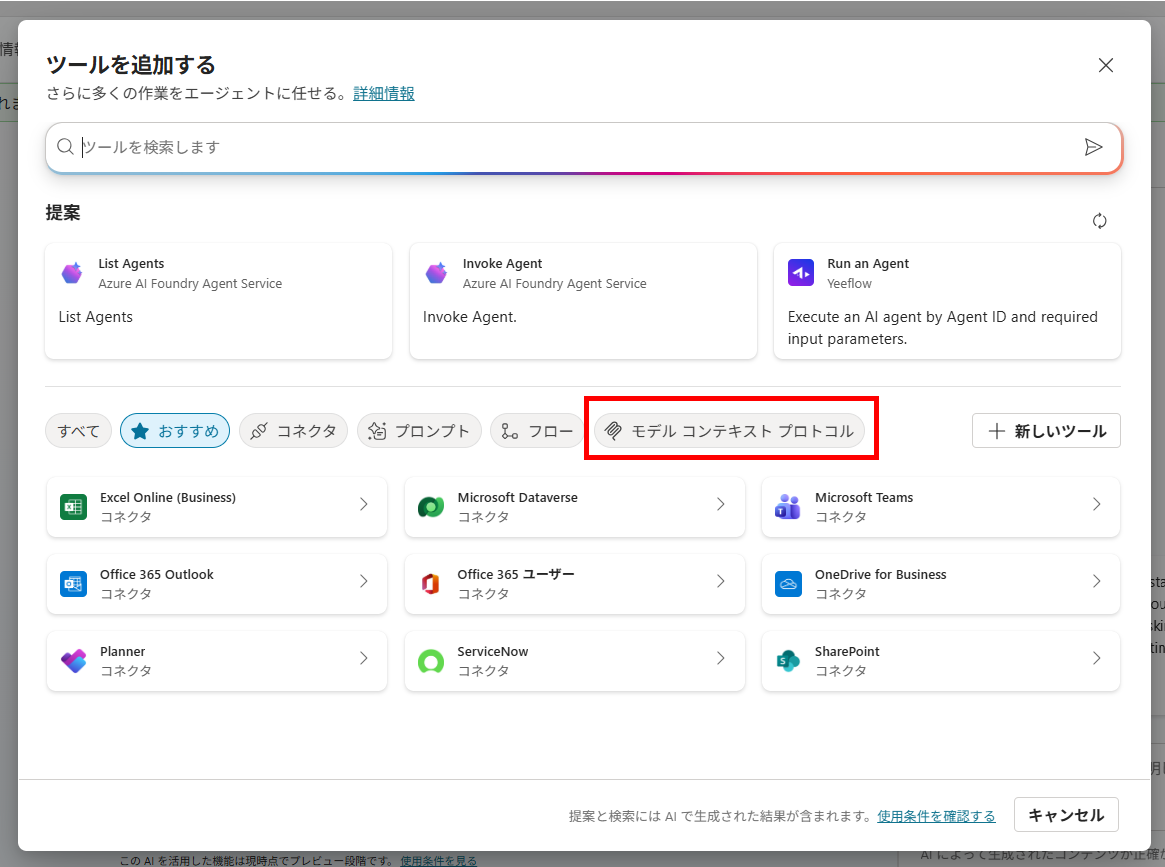Click the Yeeflow Run an Agent icon
1165x867 pixels.
pos(801,273)
